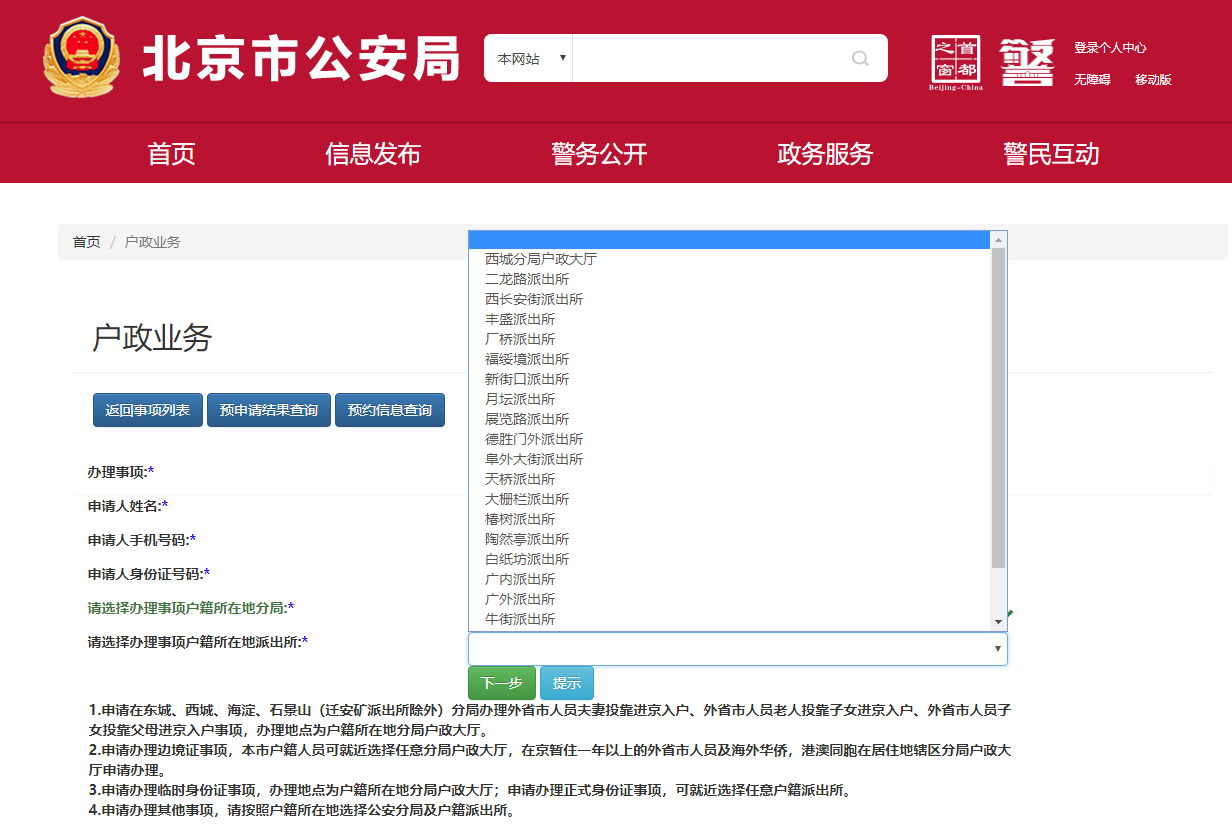Screen dimensions: 1232x834
Task: Open the 警务公开 navigation menu
Action: (599, 153)
